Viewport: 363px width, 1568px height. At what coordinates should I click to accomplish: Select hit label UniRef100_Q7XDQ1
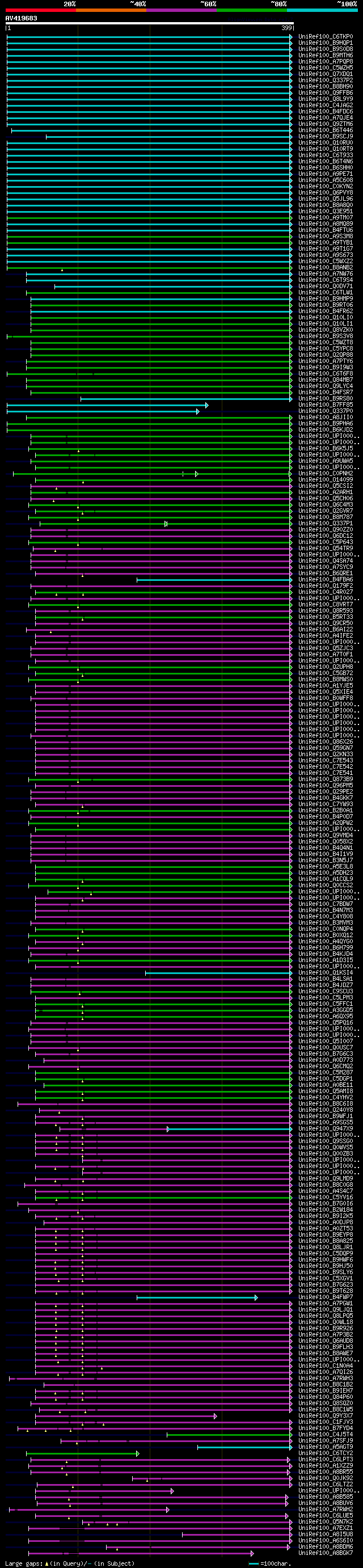pyautogui.click(x=325, y=74)
